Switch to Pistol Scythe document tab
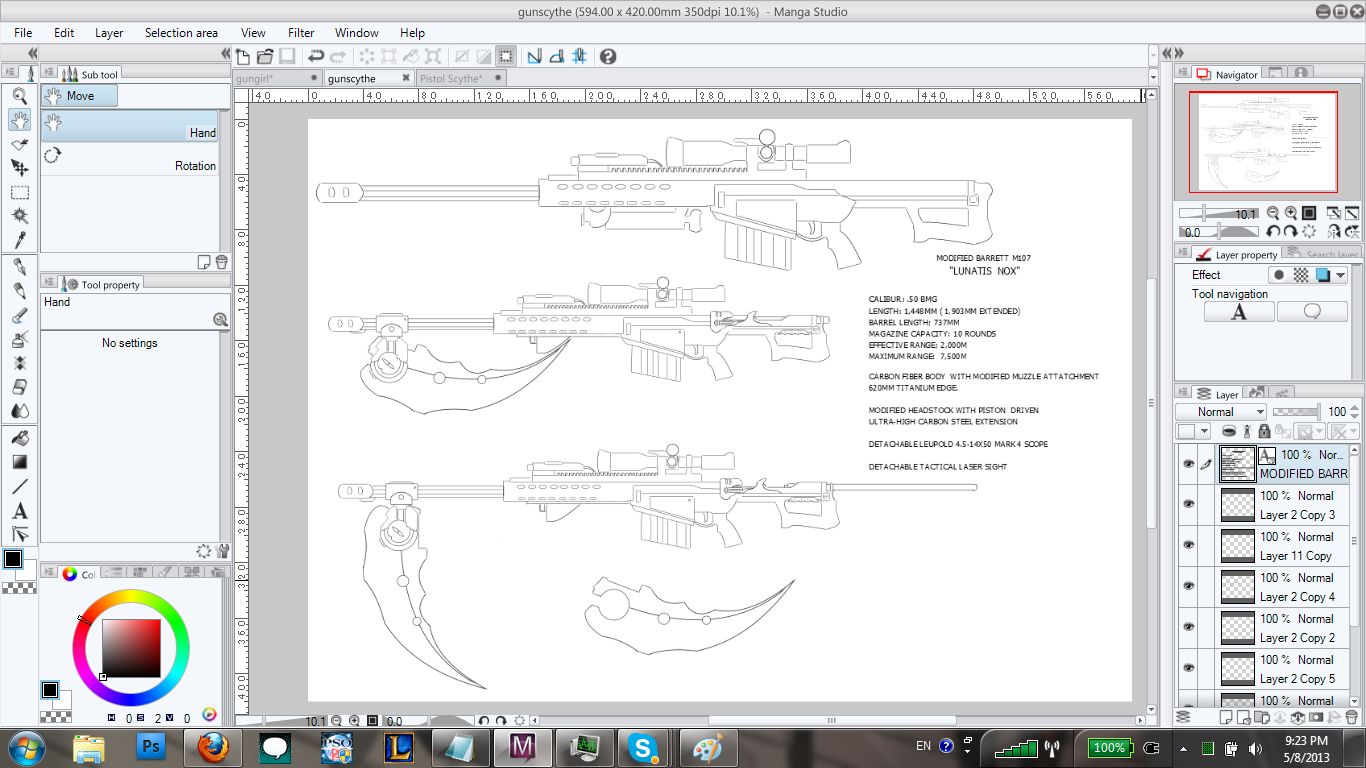Image resolution: width=1366 pixels, height=768 pixels. (x=461, y=78)
